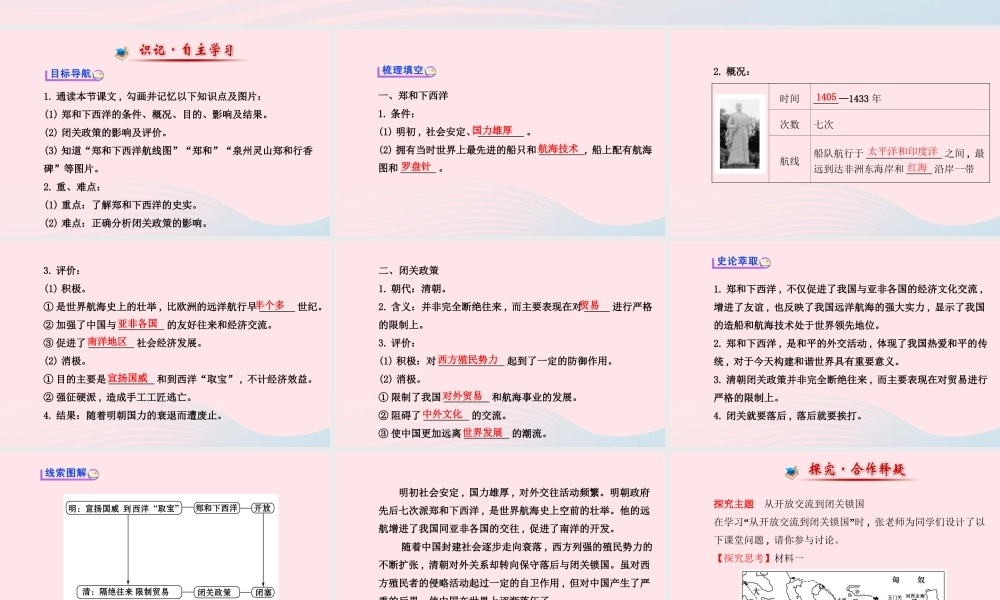
Task: Click the heading 一、郑和下西洋
Action: [x=413, y=96]
